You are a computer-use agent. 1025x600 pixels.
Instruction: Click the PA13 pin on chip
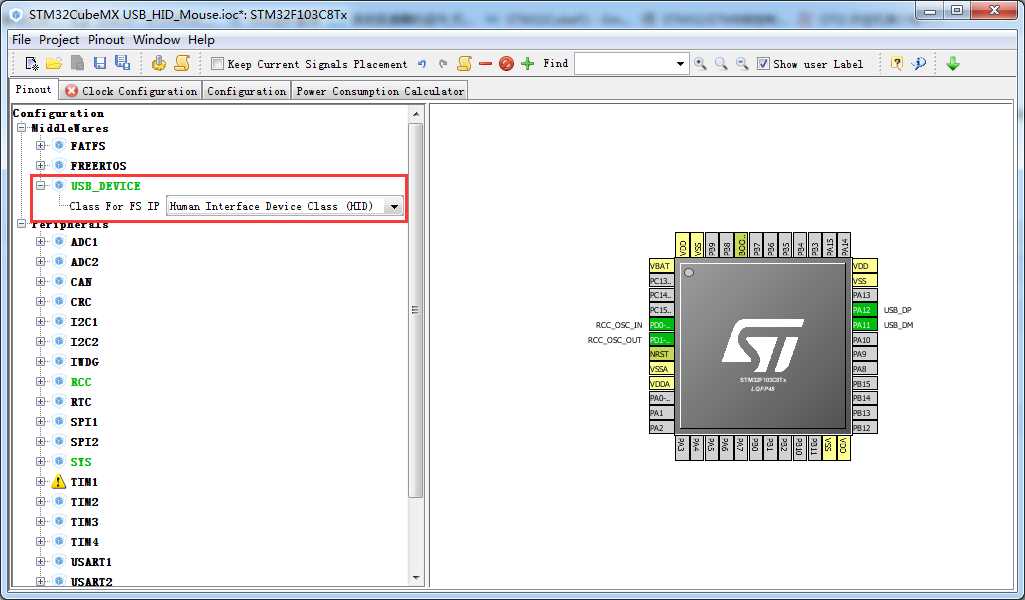[864, 295]
